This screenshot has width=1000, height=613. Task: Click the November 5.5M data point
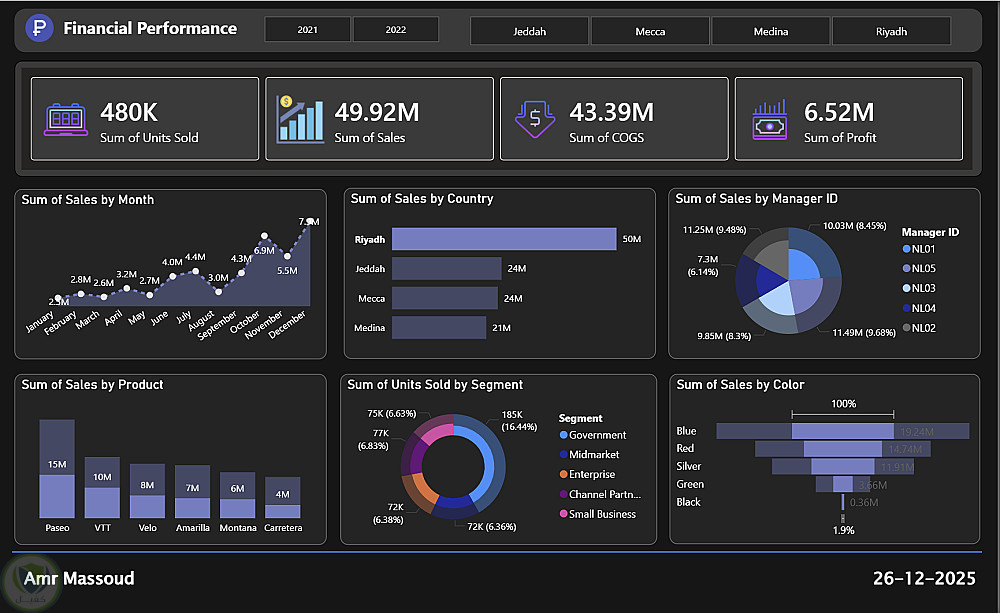point(287,256)
